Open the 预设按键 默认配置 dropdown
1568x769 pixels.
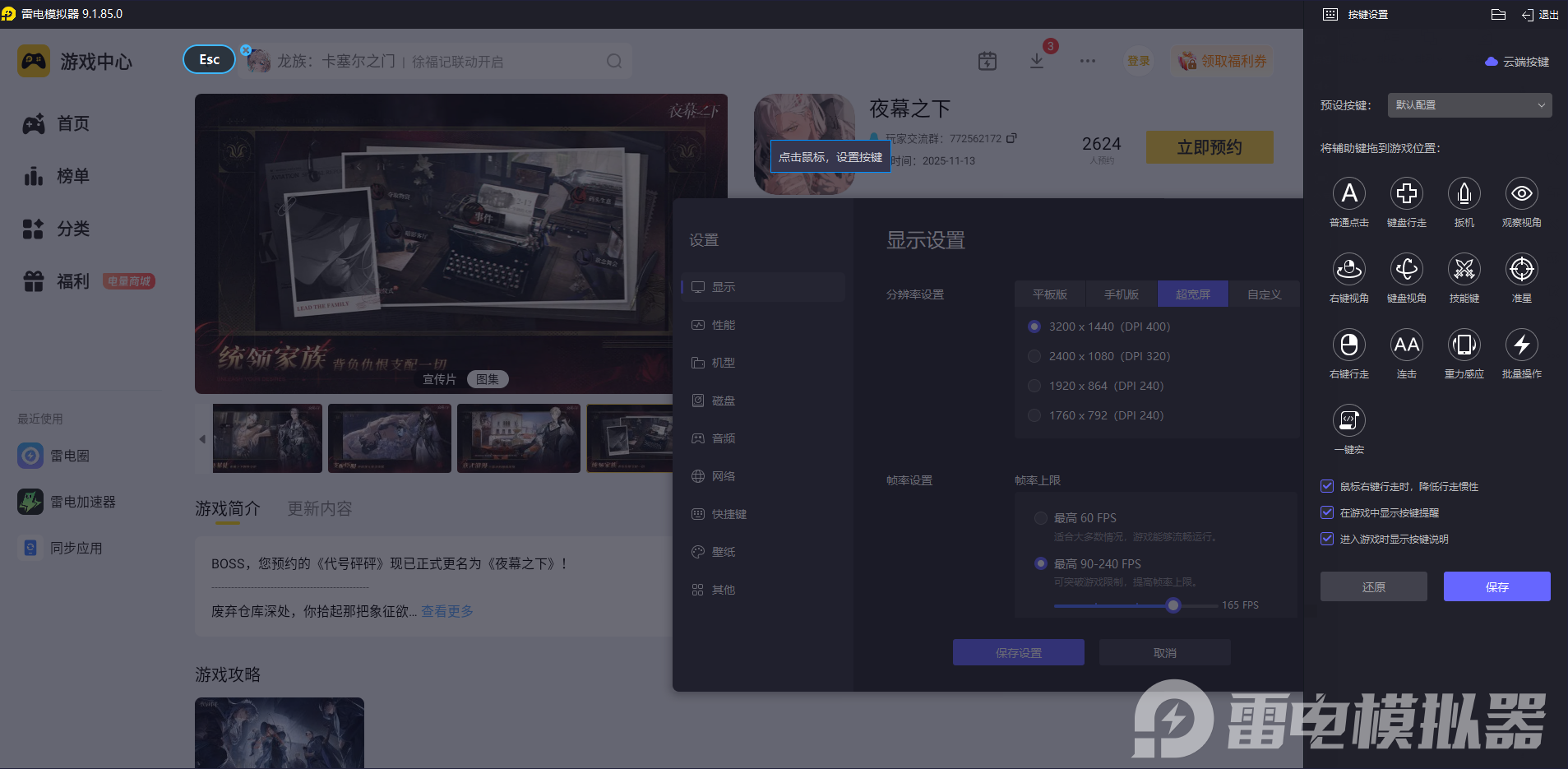pyautogui.click(x=1469, y=105)
